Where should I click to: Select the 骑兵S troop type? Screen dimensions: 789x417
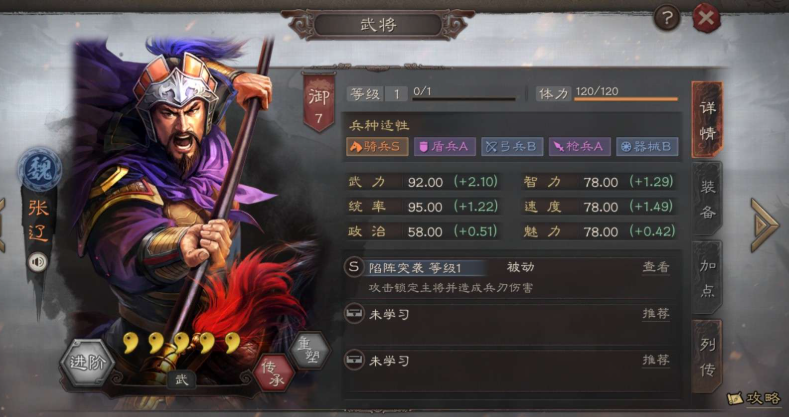click(x=377, y=146)
